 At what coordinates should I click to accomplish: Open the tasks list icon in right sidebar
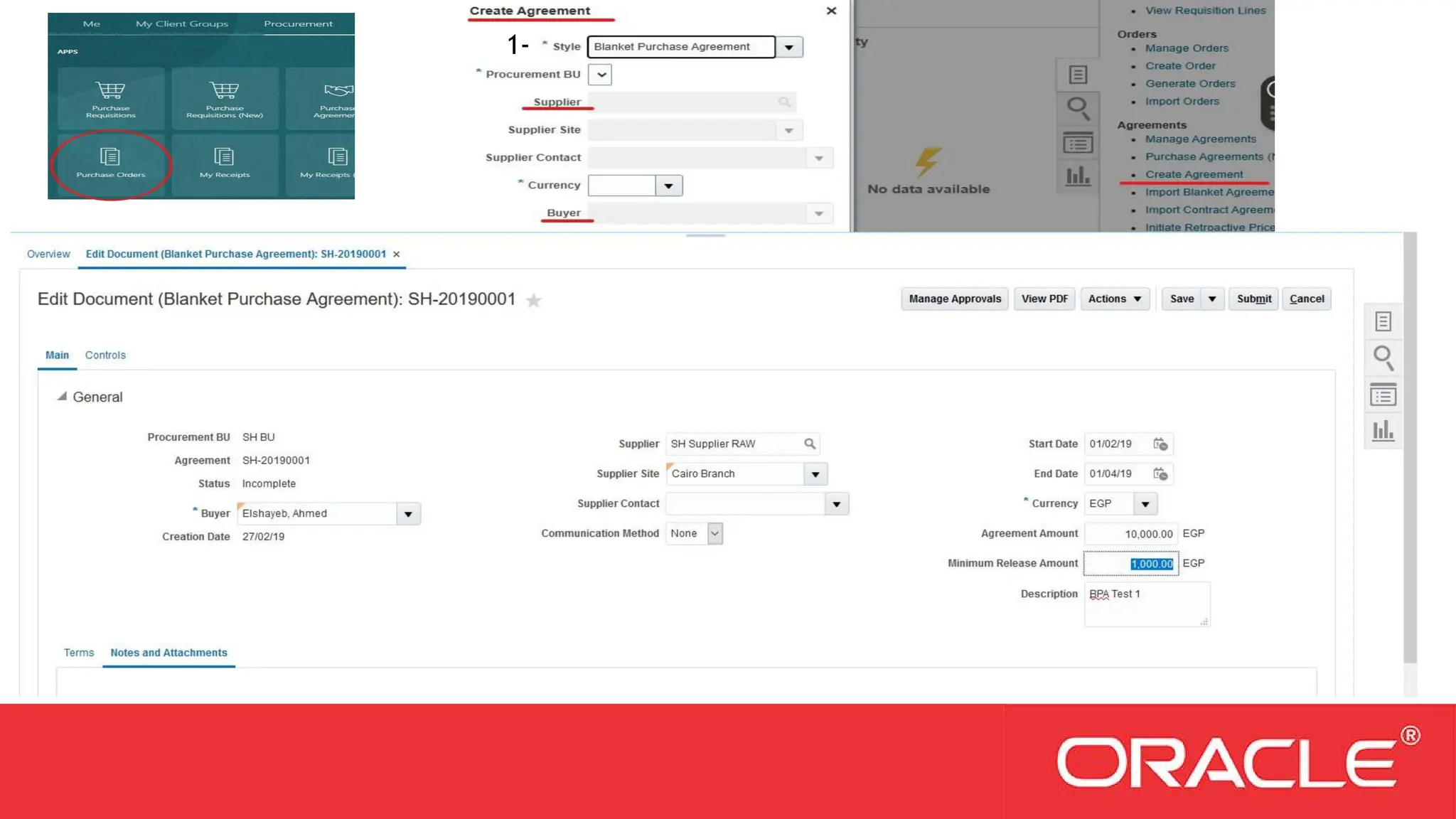pyautogui.click(x=1383, y=395)
